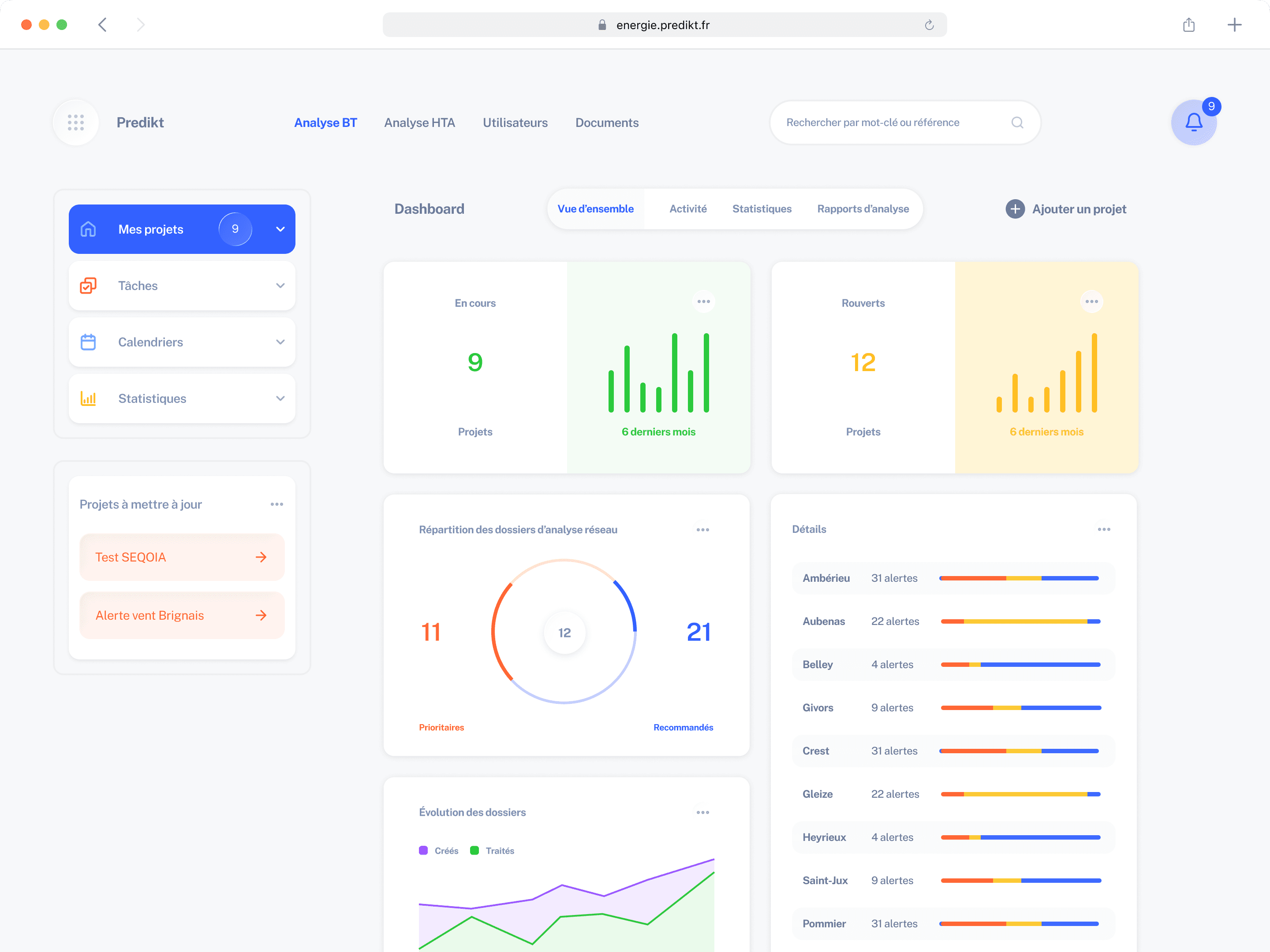Open options menu on Évolution des dossiers card
1270x952 pixels.
point(702,812)
